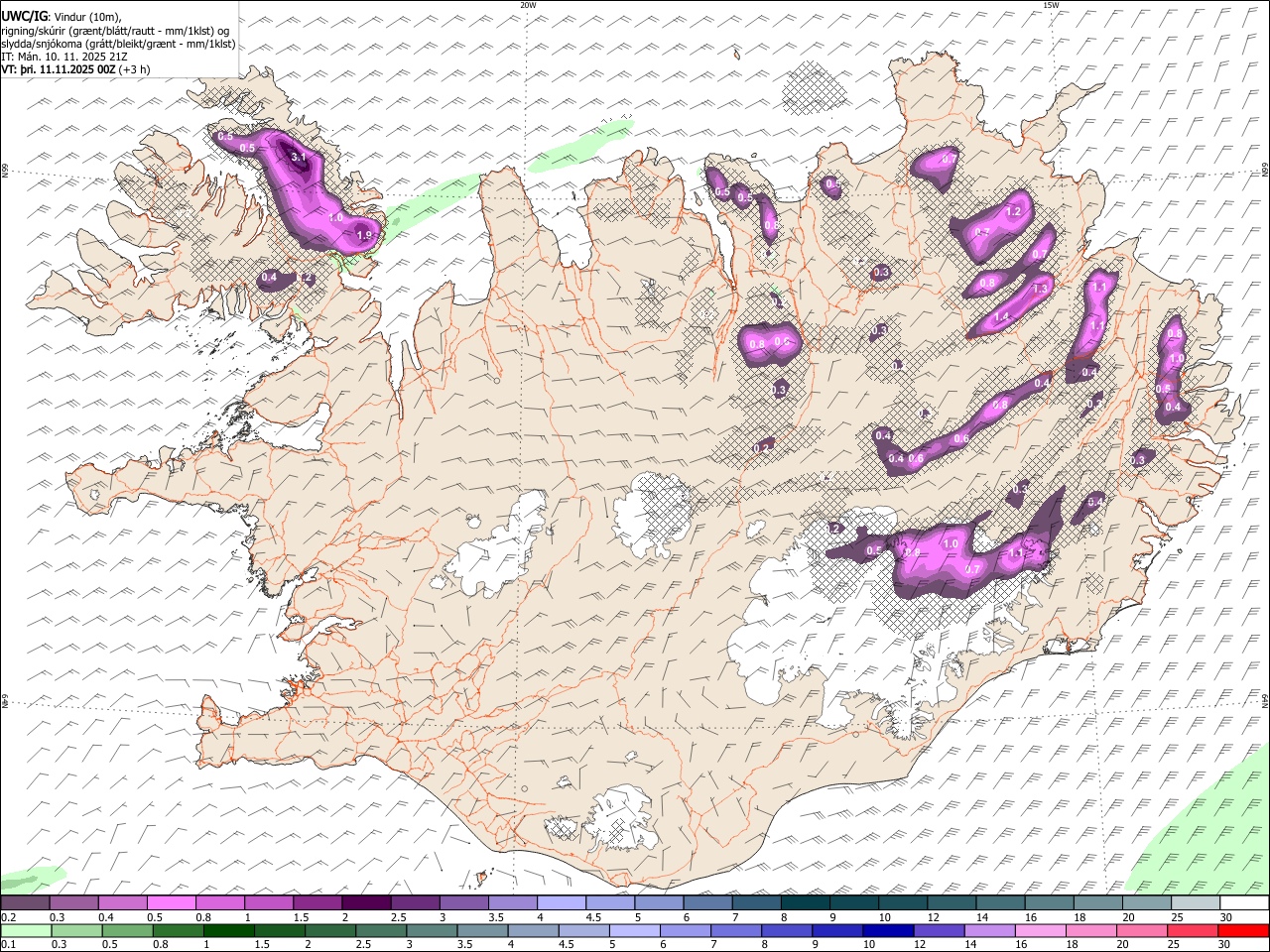Click the '20W' longitude label
Screen dimensions: 1270x952
pos(528,5)
